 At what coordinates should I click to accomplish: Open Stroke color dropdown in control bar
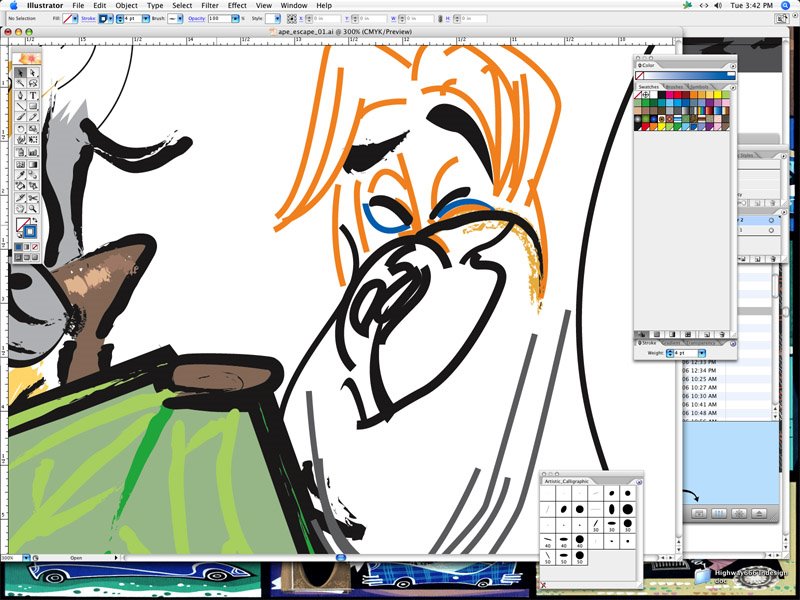(x=110, y=18)
